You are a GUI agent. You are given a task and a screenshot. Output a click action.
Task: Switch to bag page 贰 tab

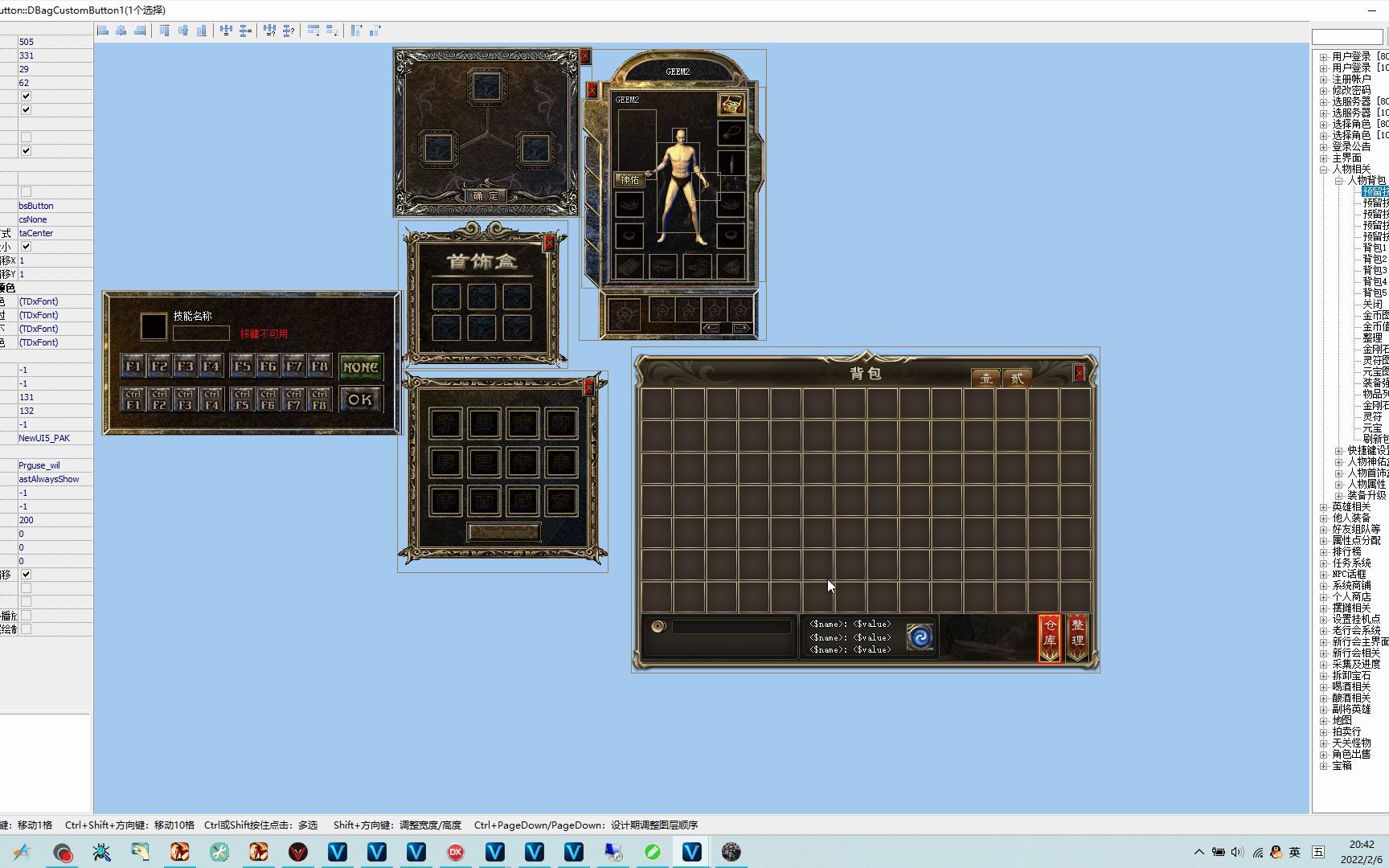click(x=1017, y=378)
